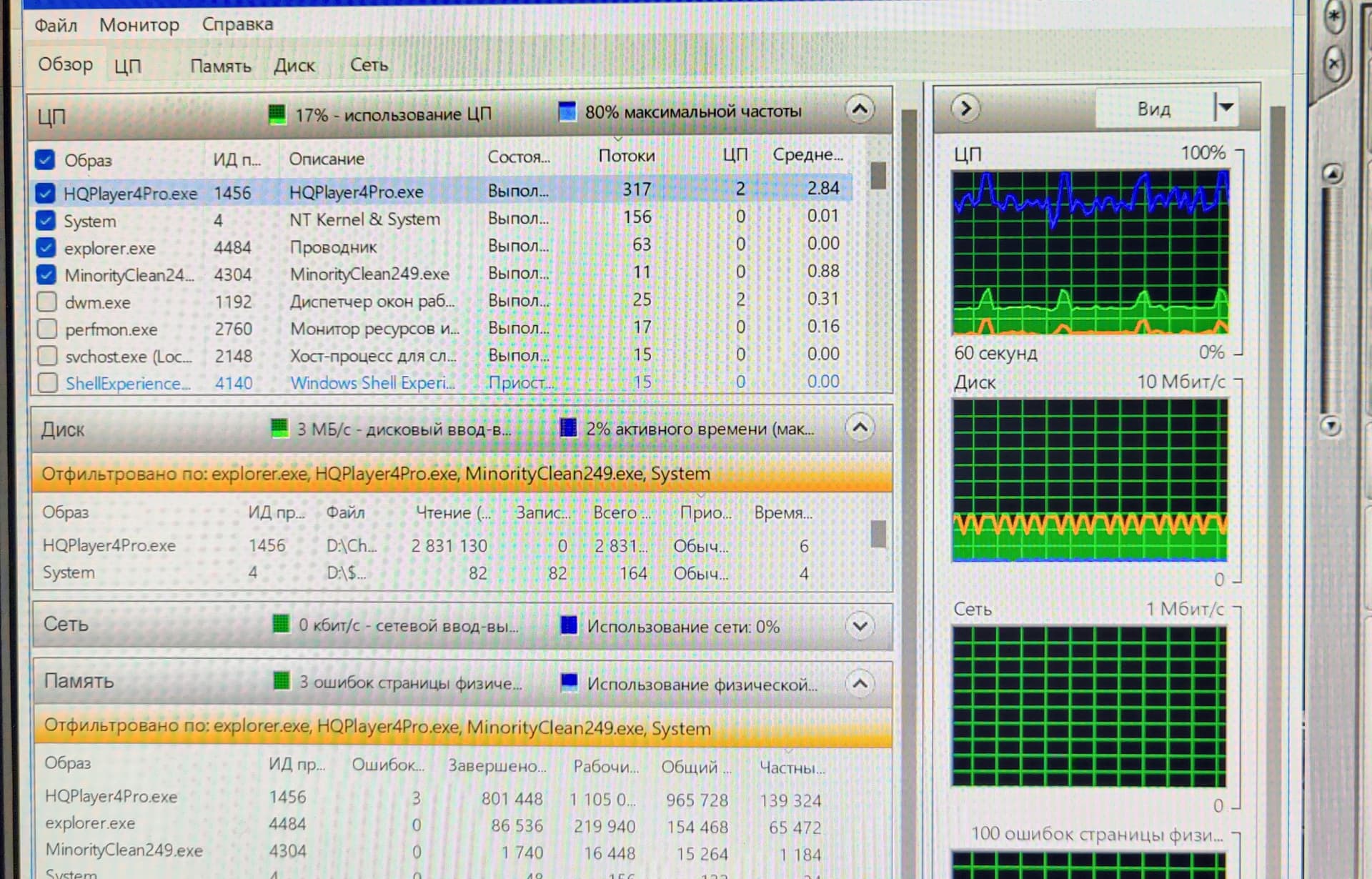1372x879 pixels.
Task: Switch to the Память tab
Action: tap(220, 66)
